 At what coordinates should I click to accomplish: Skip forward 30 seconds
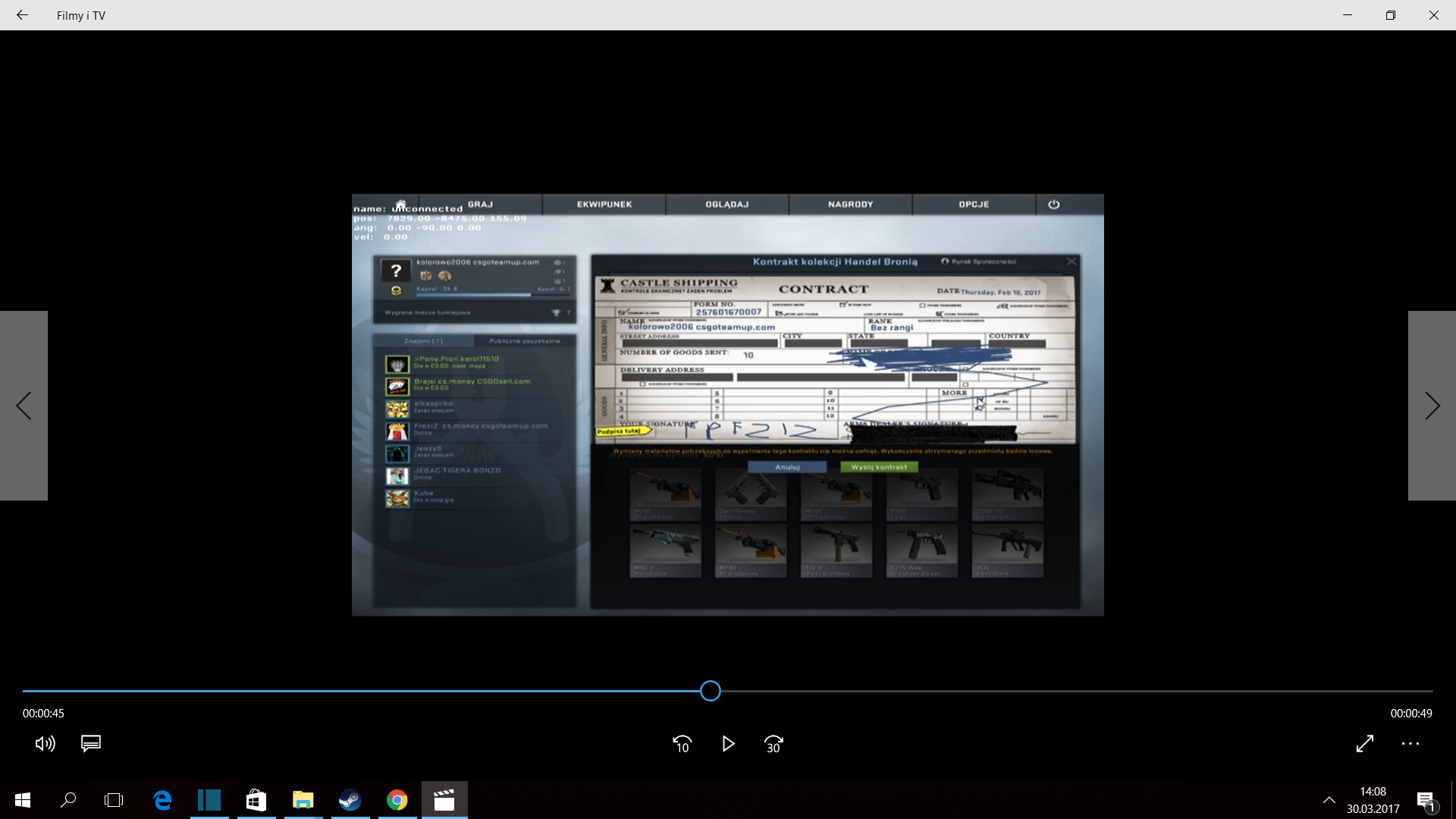pos(773,744)
